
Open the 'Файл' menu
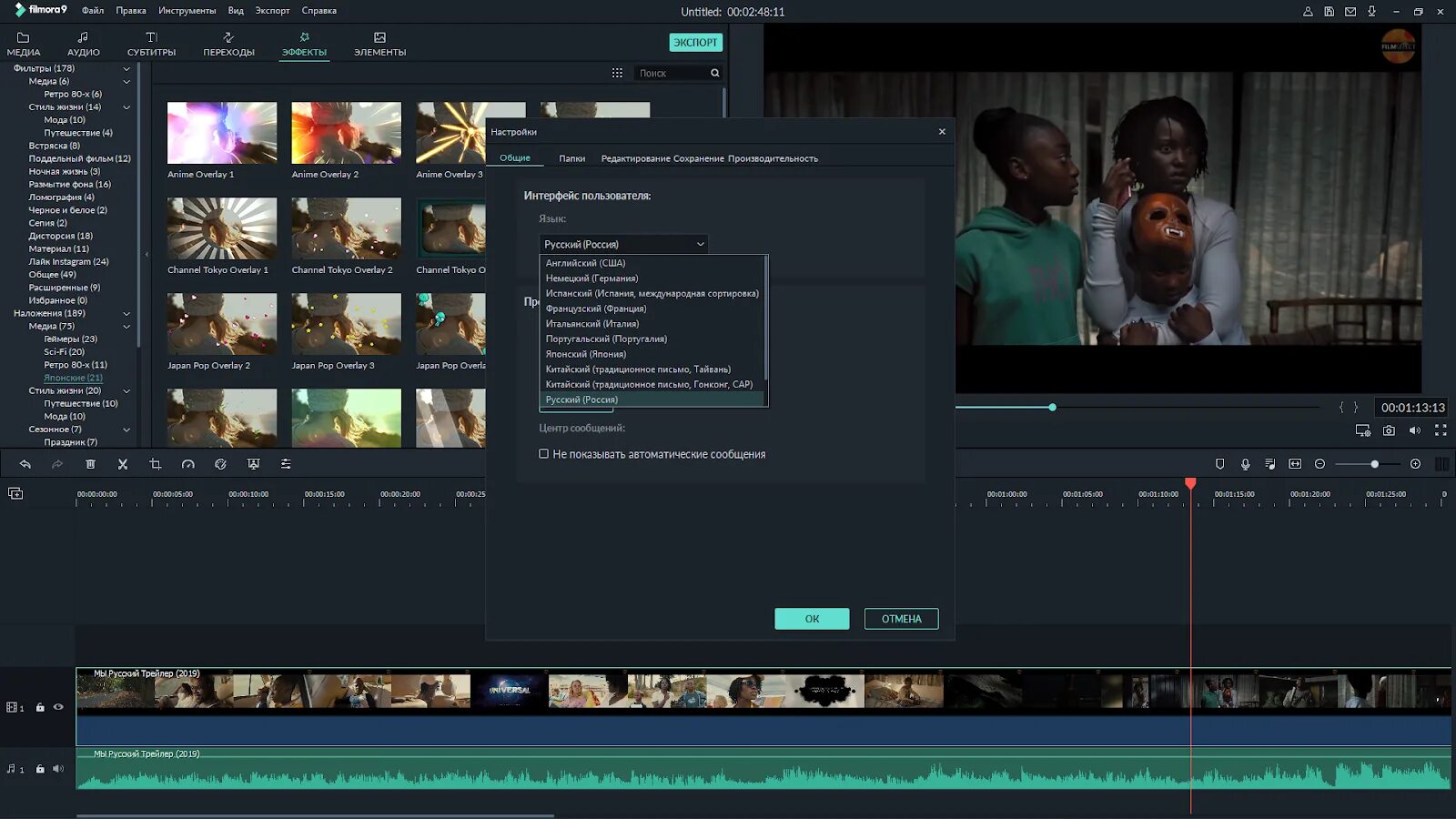pyautogui.click(x=93, y=11)
